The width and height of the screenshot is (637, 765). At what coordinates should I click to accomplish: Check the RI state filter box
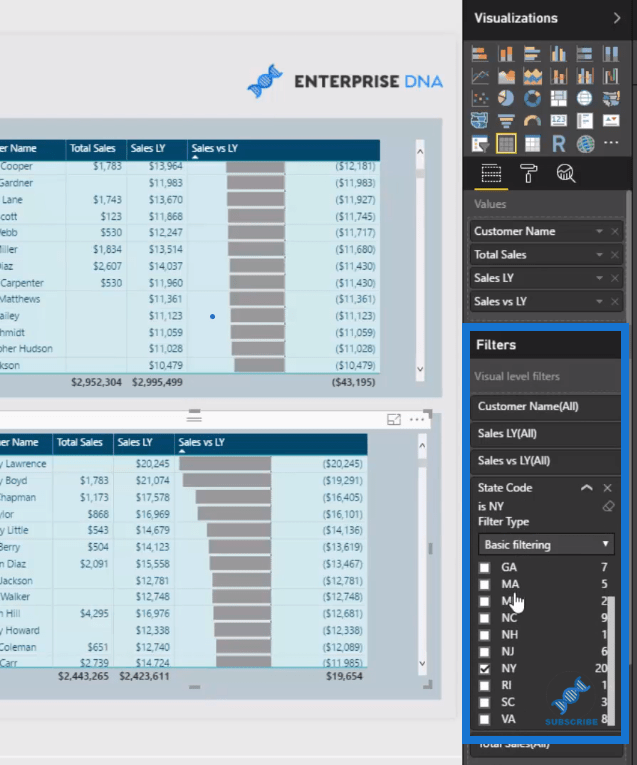(x=484, y=685)
